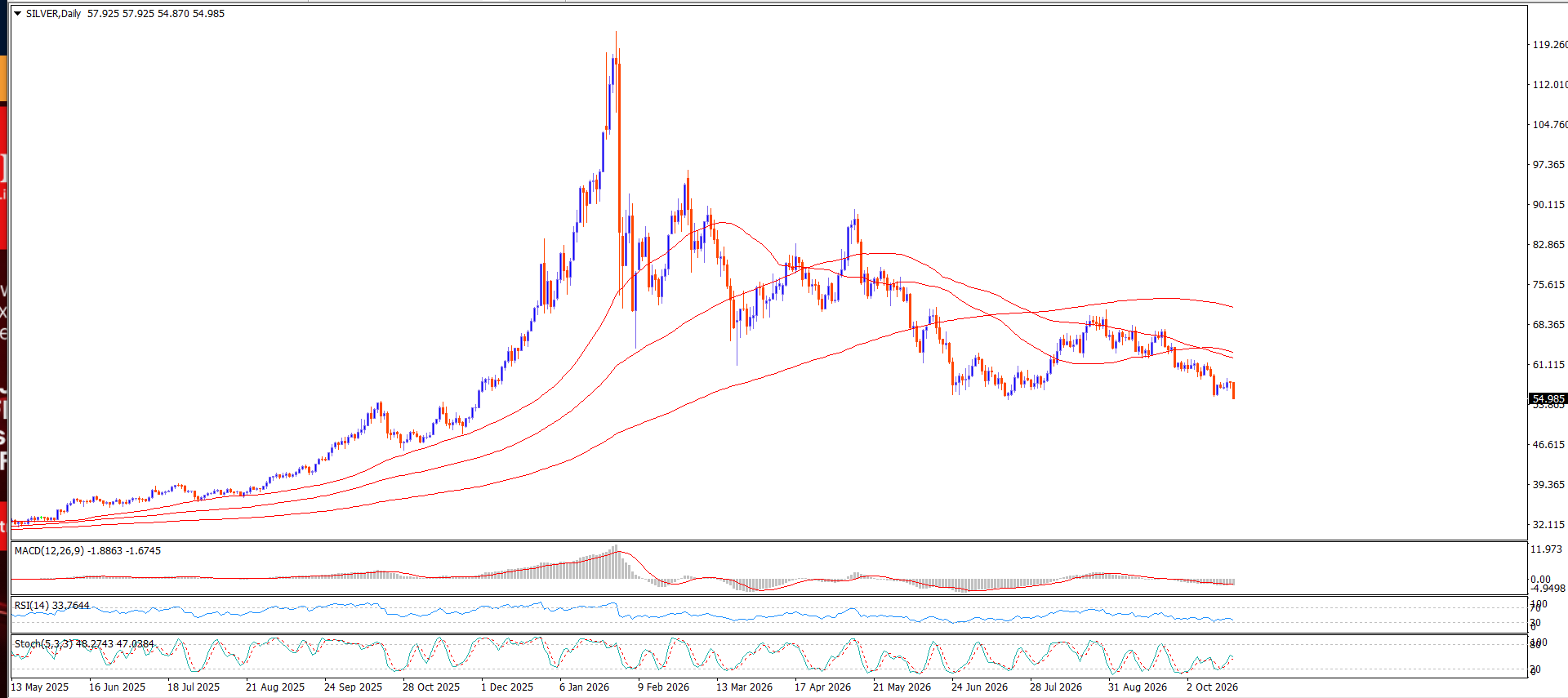Viewport: 1568px width, 698px height.
Task: Click the 24 Sep 2025 date label
Action: coord(353,687)
